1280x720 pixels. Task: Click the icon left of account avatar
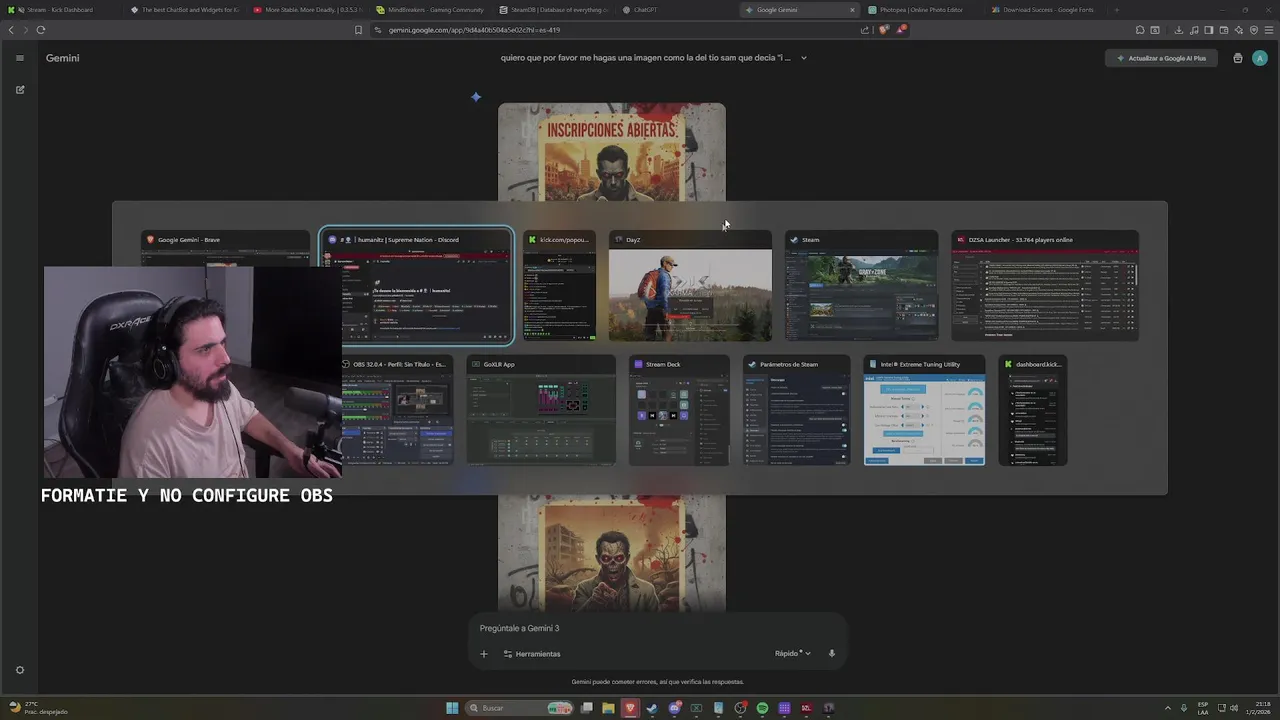[1238, 58]
